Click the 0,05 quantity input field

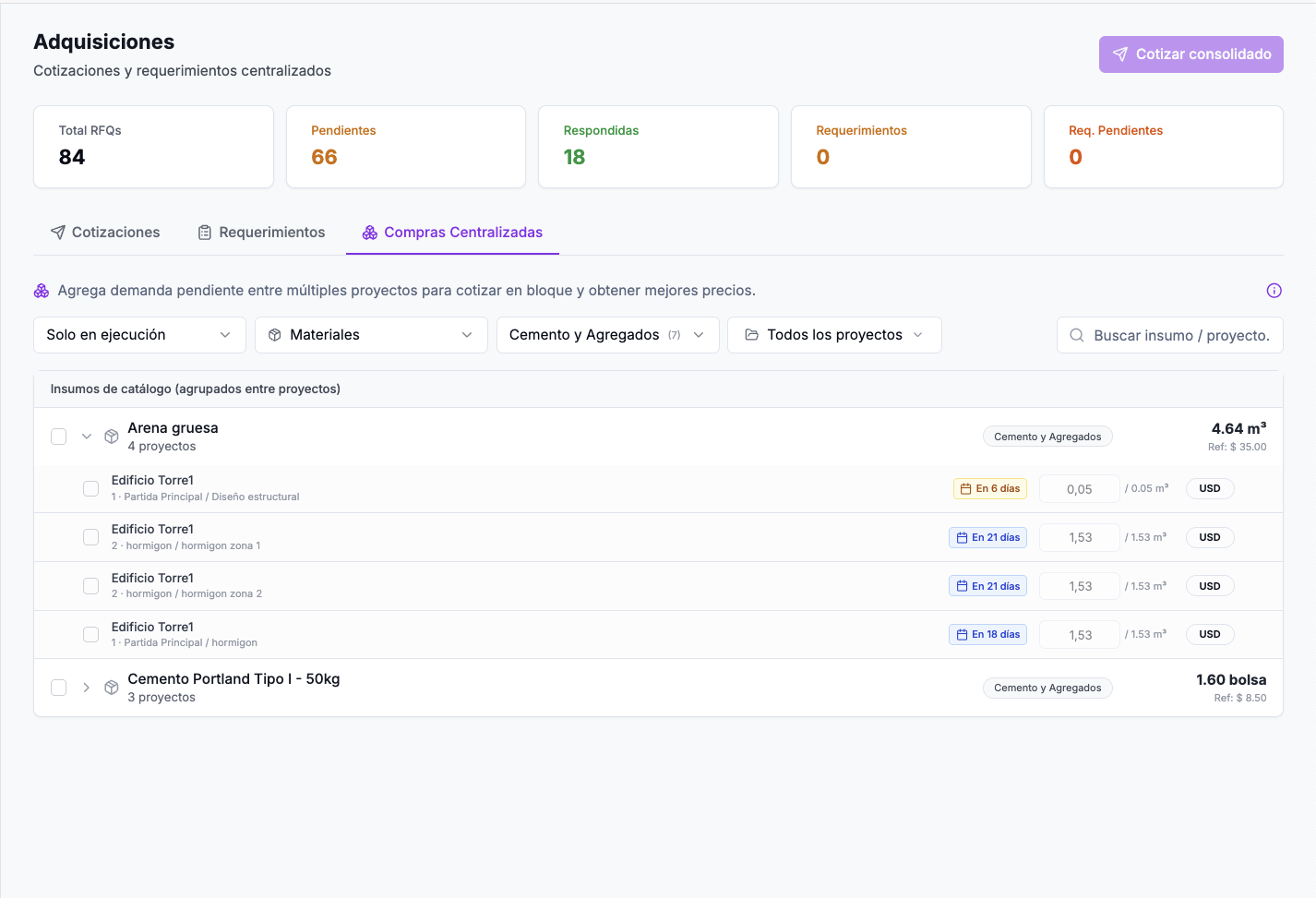click(1080, 489)
